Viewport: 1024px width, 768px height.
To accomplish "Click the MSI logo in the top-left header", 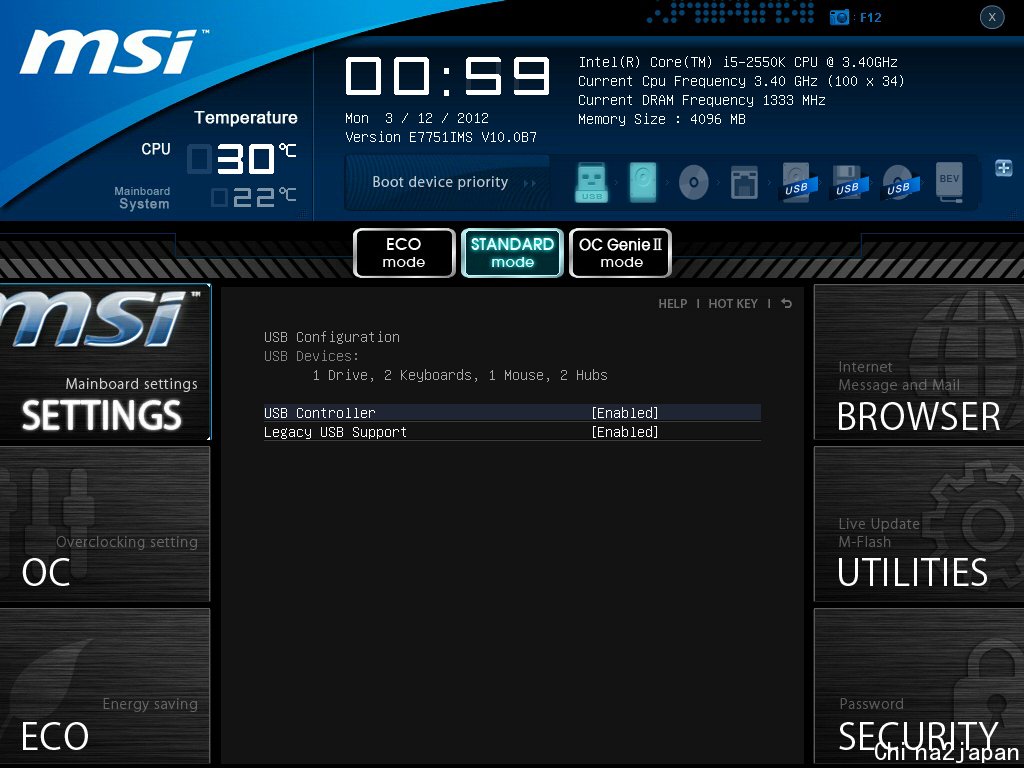I will coord(112,52).
